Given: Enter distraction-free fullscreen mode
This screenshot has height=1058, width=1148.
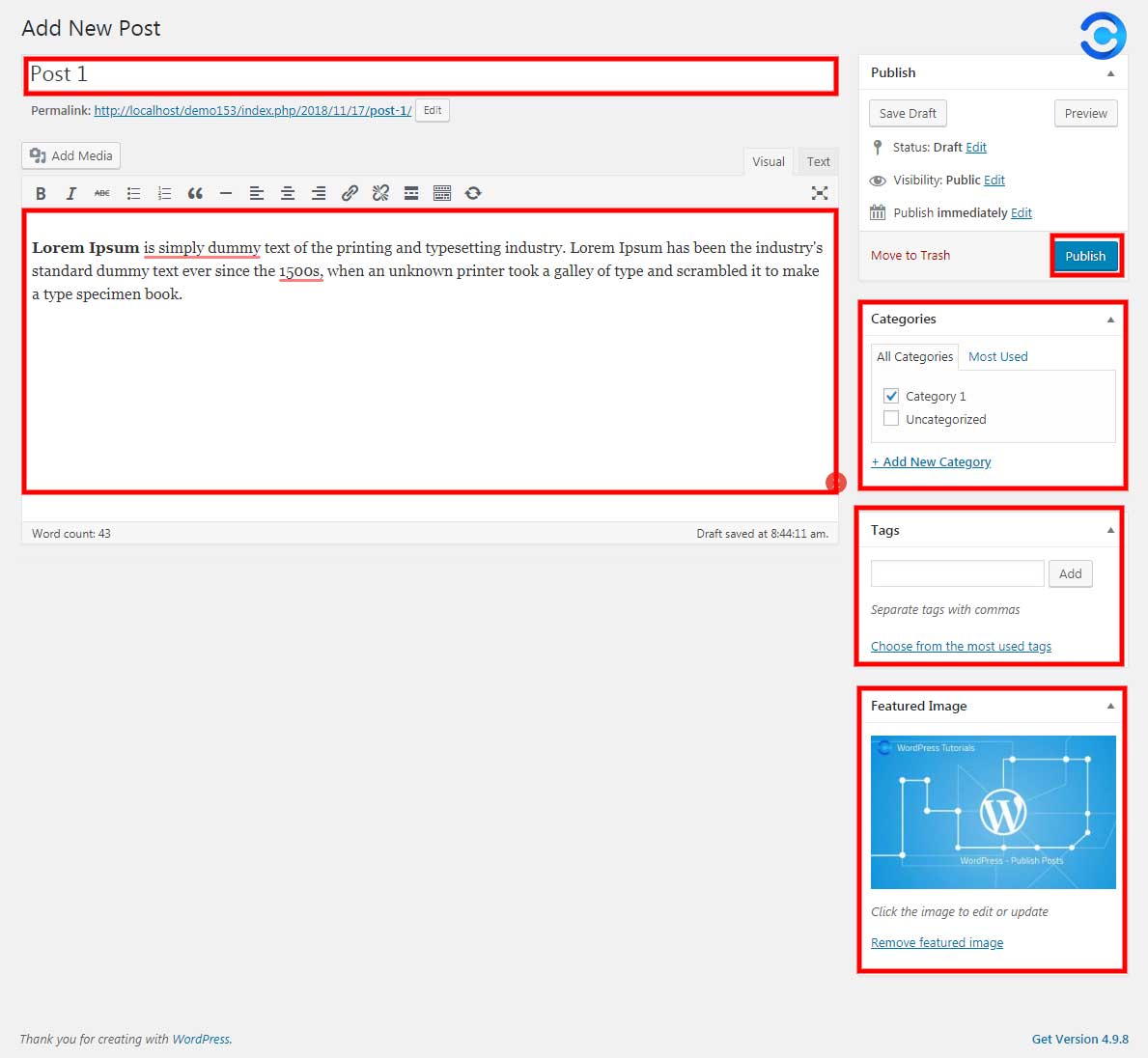Looking at the screenshot, I should (x=819, y=193).
